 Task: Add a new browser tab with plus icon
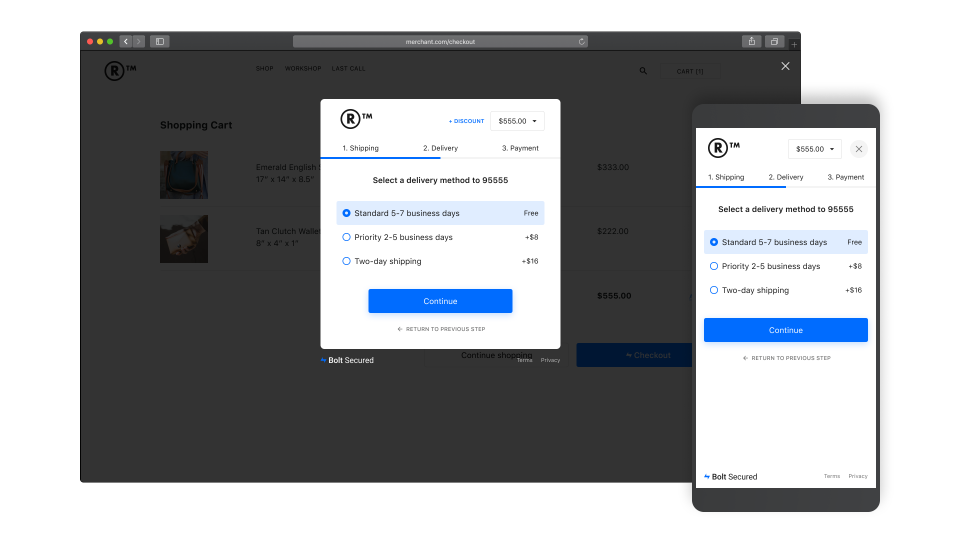pos(794,44)
